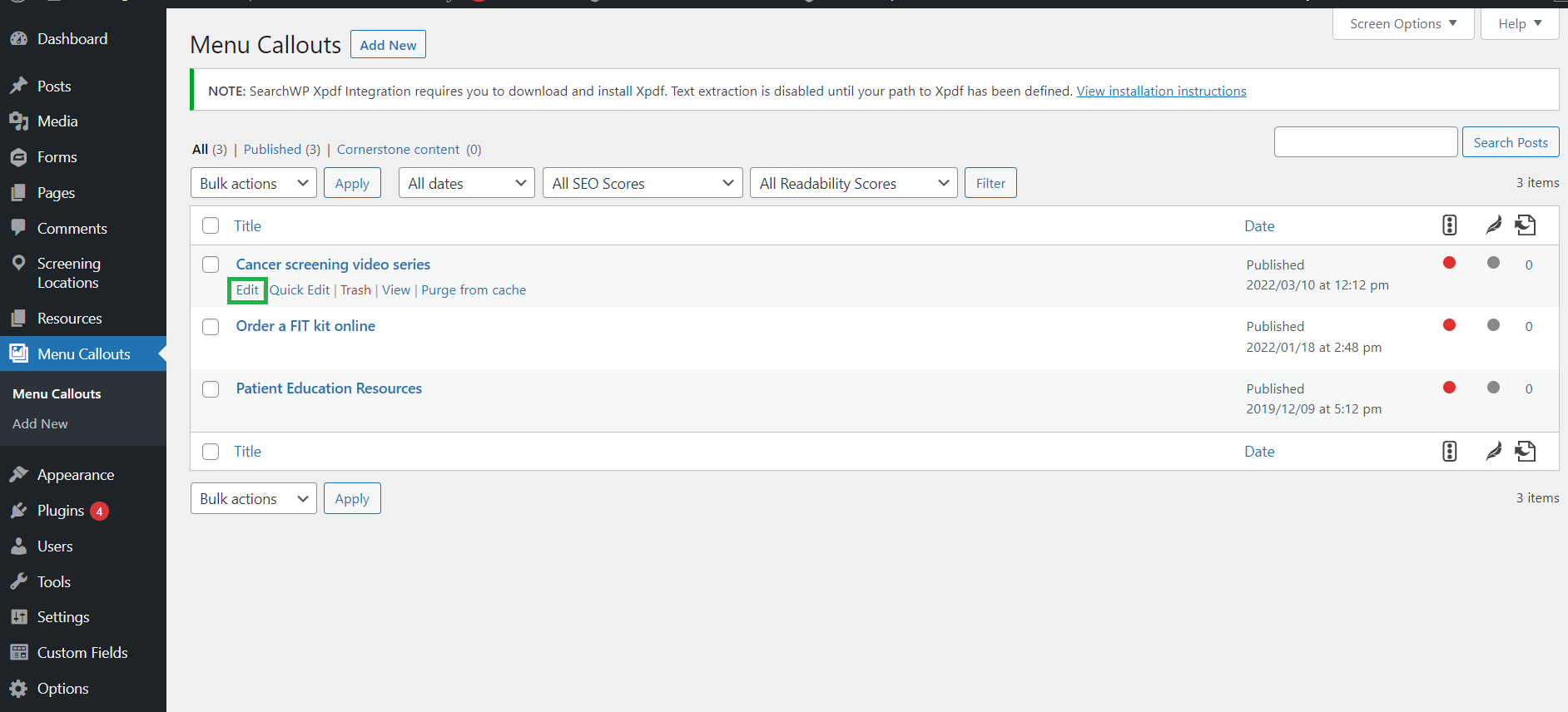Expand the All SEO Scores dropdown

point(642,183)
